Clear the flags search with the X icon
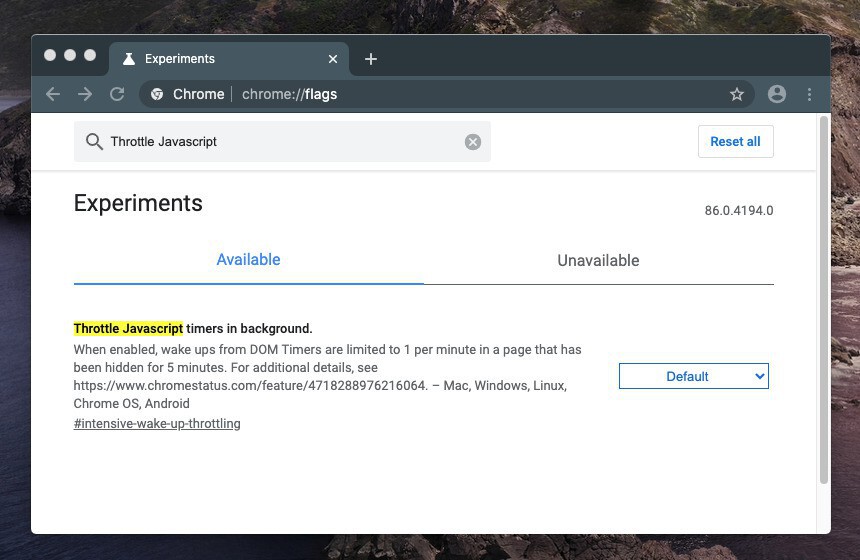Screen dimensions: 860x560 (x=473, y=142)
